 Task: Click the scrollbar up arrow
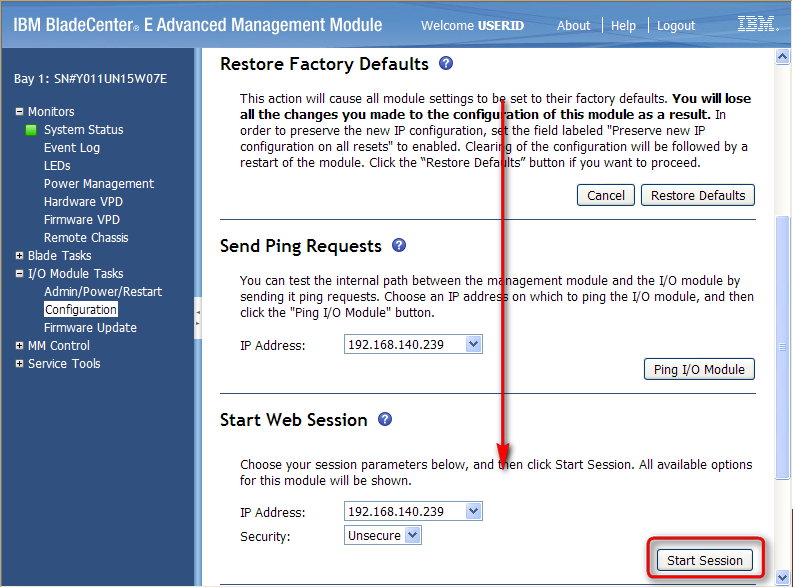pyautogui.click(x=782, y=57)
